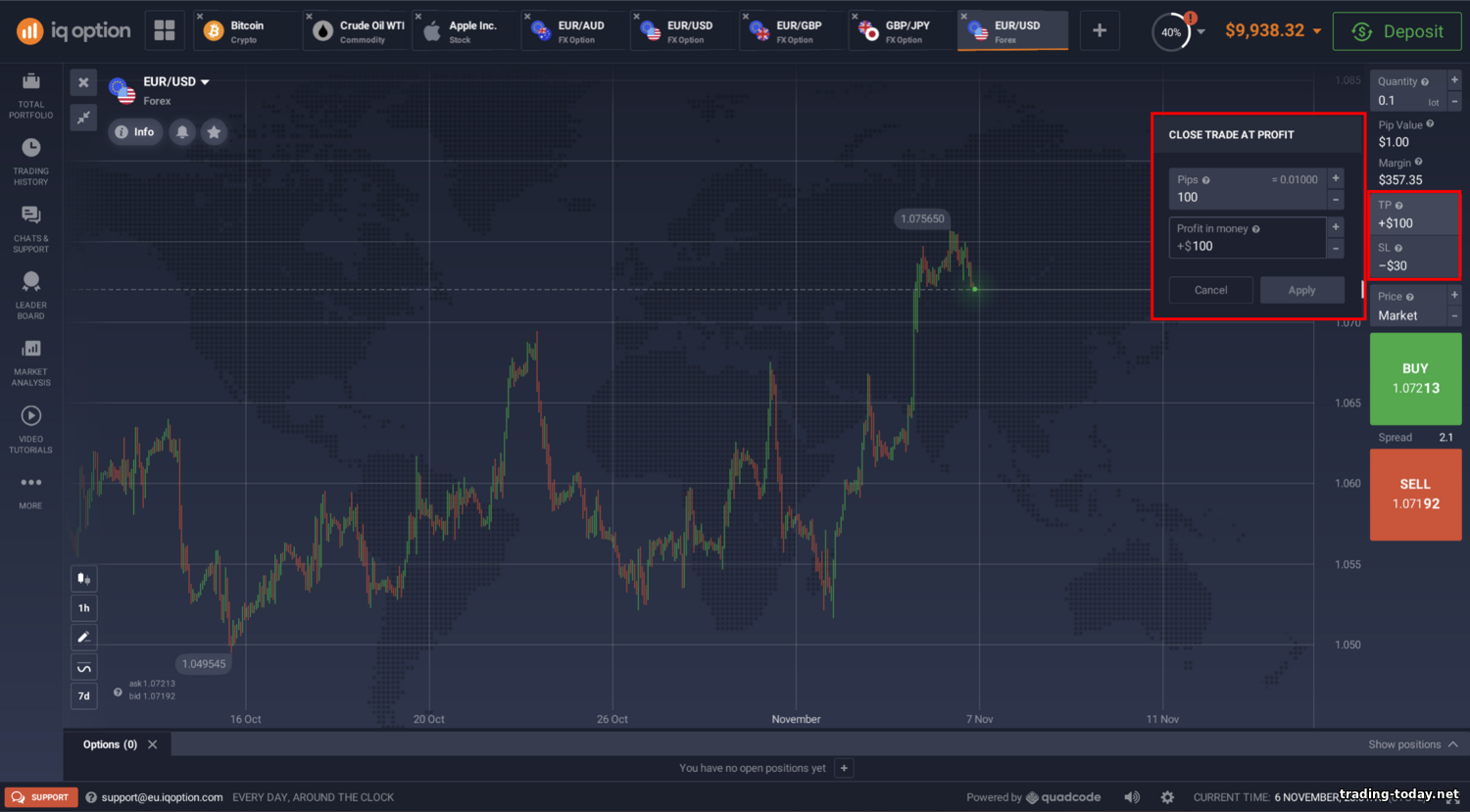Open the settings gear in the footer

pos(1167,797)
